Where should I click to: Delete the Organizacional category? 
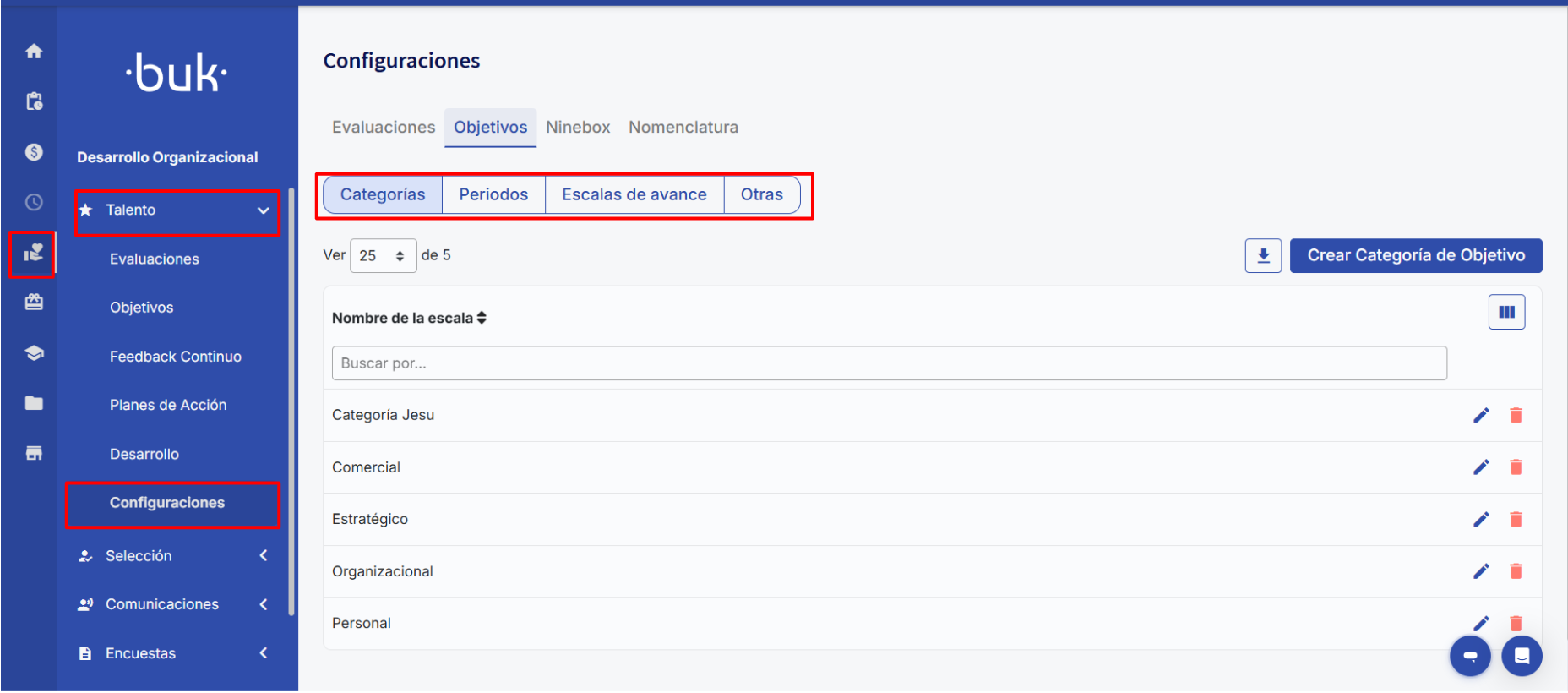(1516, 572)
